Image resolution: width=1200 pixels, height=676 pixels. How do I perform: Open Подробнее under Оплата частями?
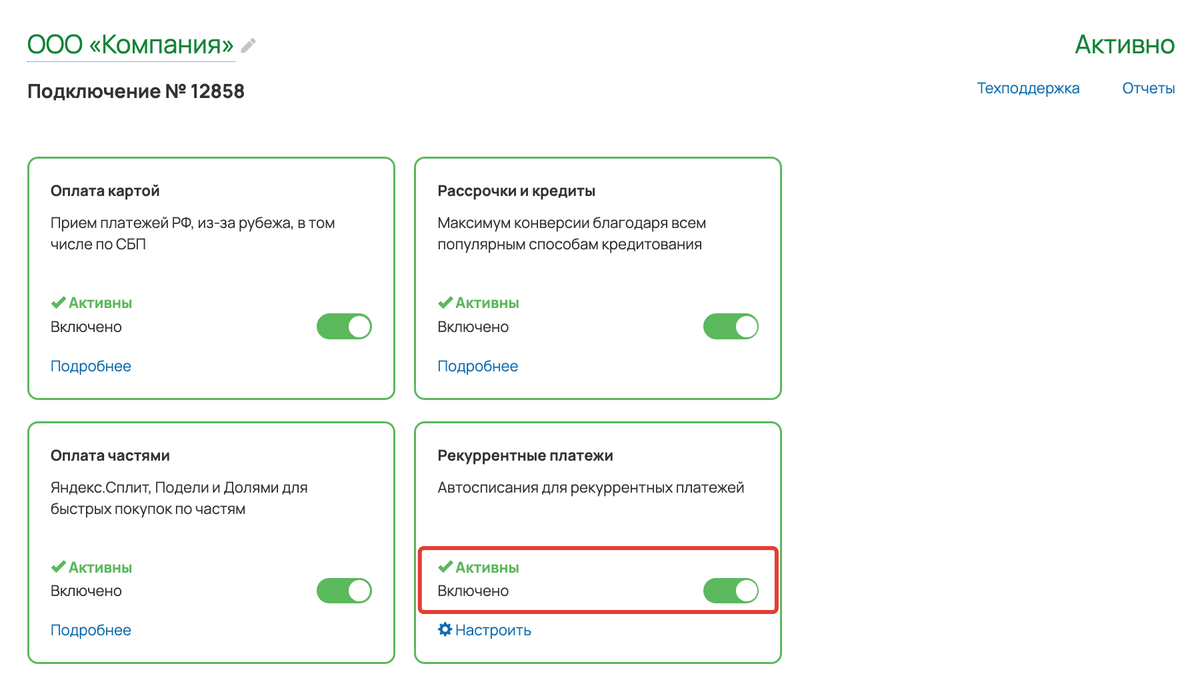coord(91,630)
